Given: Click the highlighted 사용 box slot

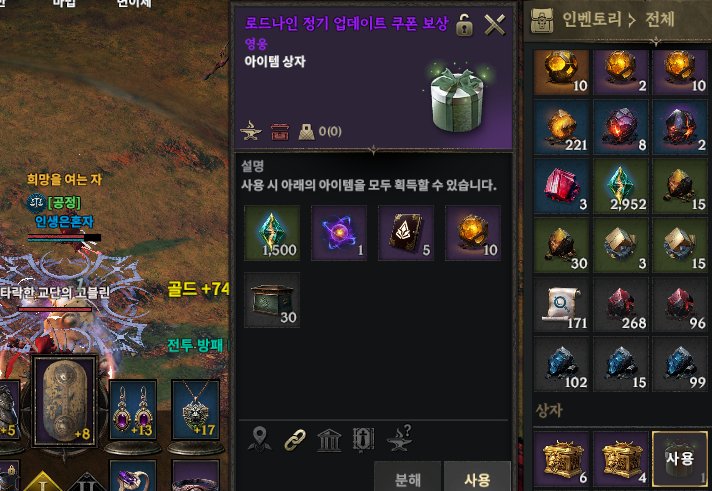Looking at the screenshot, I should (x=680, y=459).
